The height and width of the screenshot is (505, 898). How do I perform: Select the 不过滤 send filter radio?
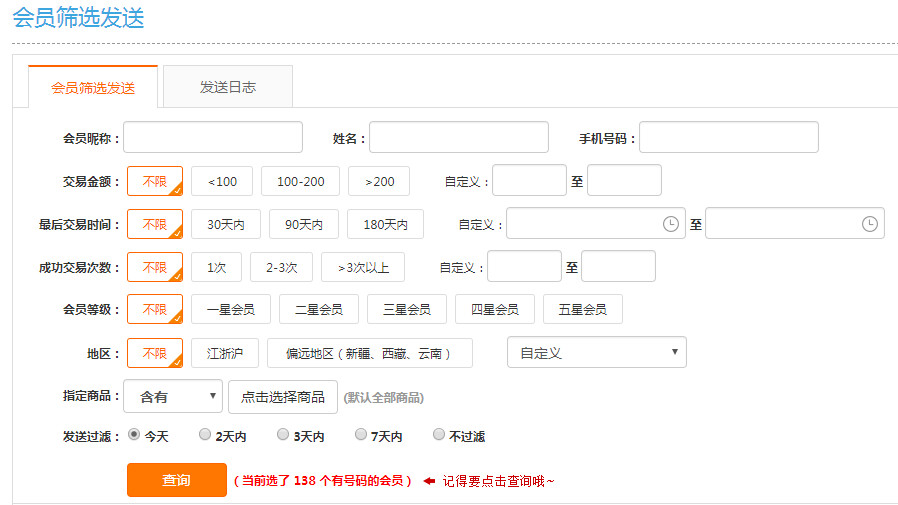[x=439, y=435]
